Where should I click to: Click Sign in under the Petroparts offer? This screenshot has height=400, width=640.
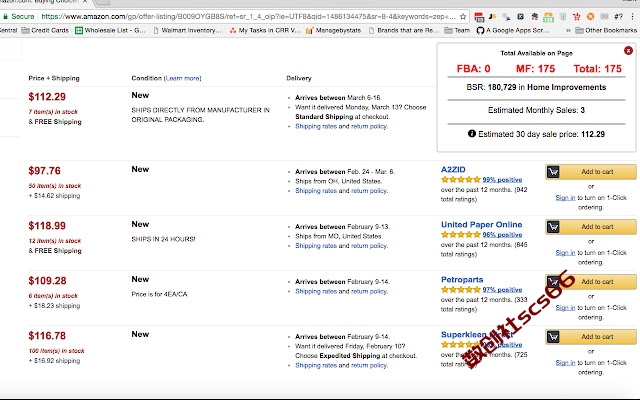pyautogui.click(x=565, y=308)
